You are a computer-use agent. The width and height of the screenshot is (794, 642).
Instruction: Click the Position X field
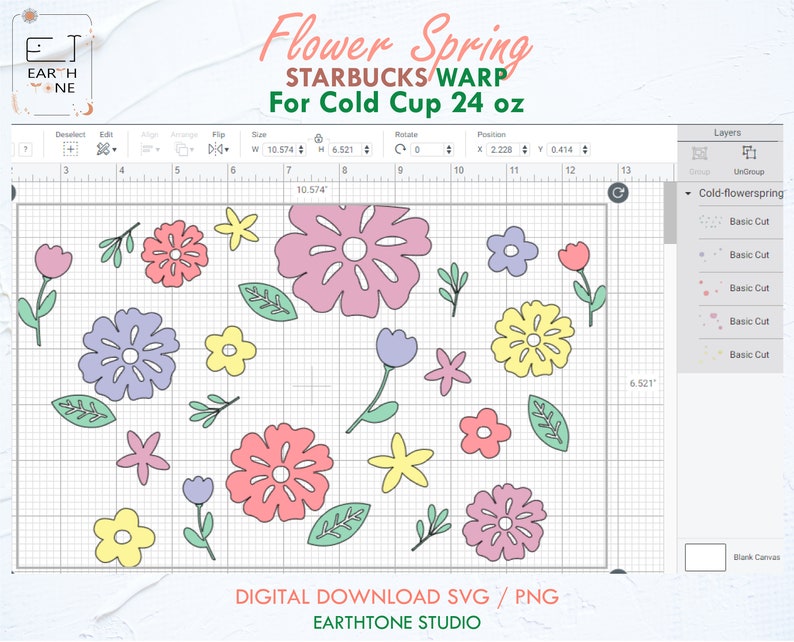[503, 150]
